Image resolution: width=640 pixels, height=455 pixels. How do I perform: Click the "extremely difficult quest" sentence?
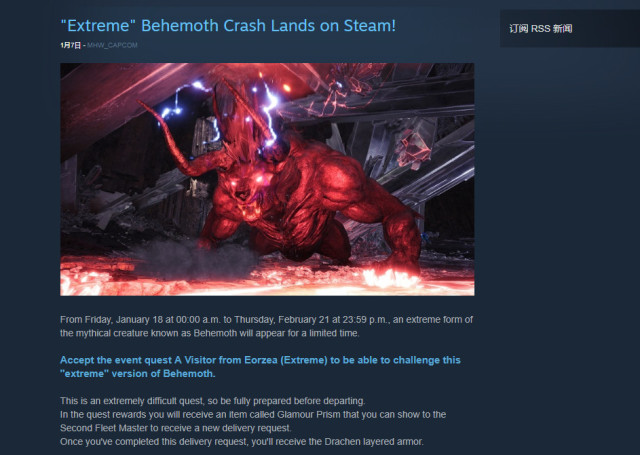pyautogui.click(x=212, y=401)
